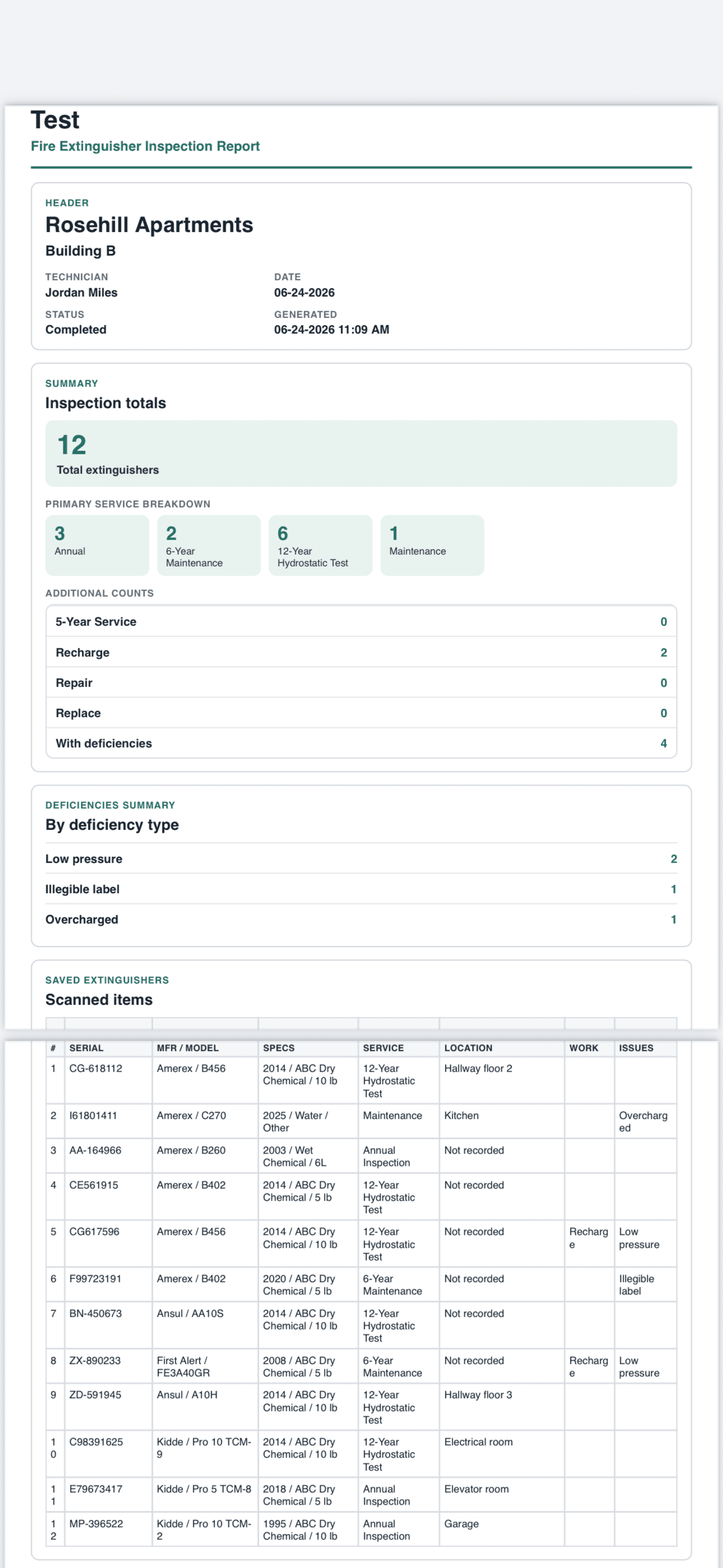Screen dimensions: 723x1568
Task: Select the 'Building B' text
Action: 80,251
